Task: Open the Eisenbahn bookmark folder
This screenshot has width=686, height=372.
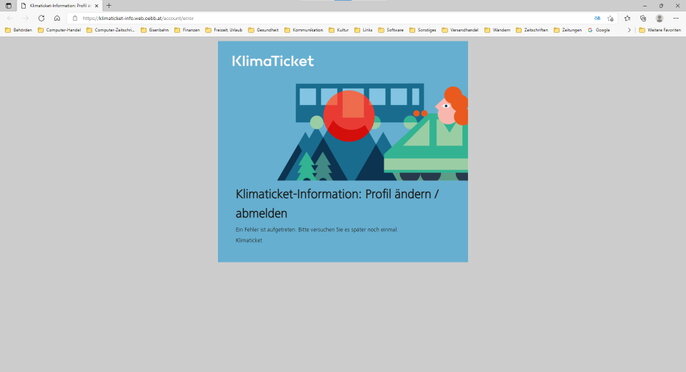Action: [154, 30]
